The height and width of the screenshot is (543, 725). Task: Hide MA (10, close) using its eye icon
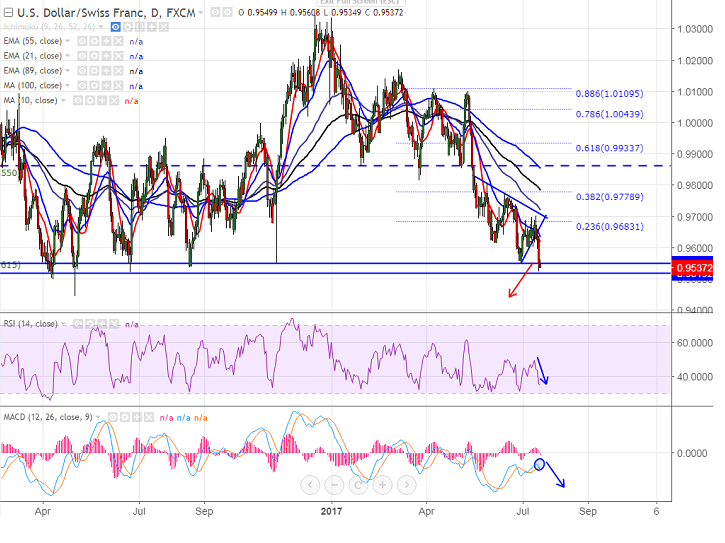pos(78,100)
